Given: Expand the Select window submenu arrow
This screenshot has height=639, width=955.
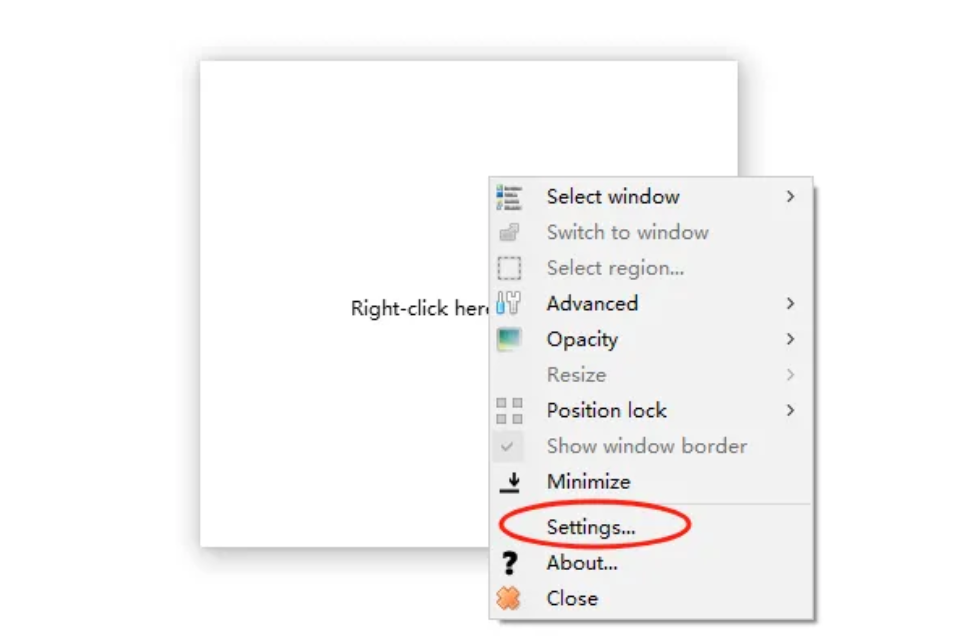Looking at the screenshot, I should [790, 197].
